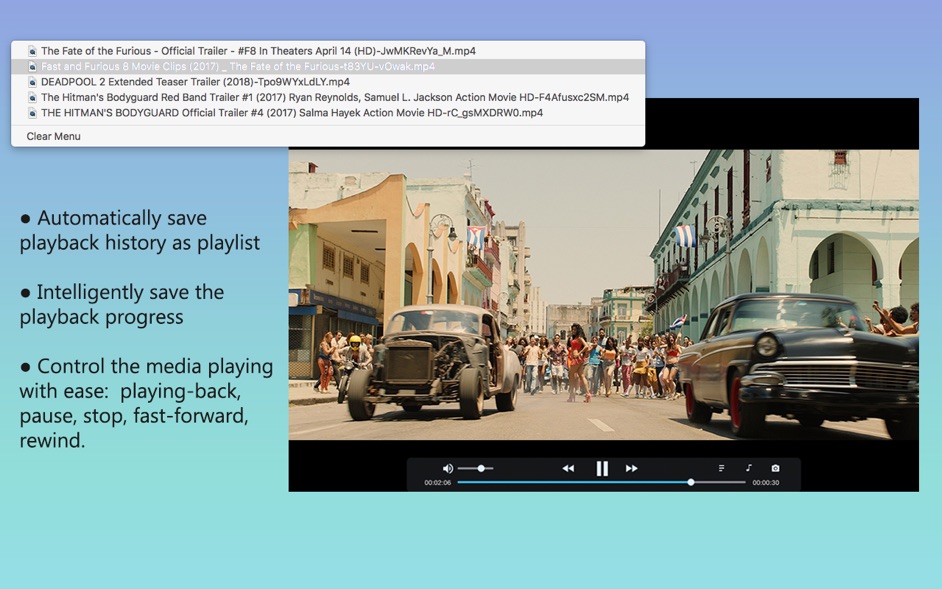Select Fast and Furious 8 Movie Clips entry

[238, 67]
